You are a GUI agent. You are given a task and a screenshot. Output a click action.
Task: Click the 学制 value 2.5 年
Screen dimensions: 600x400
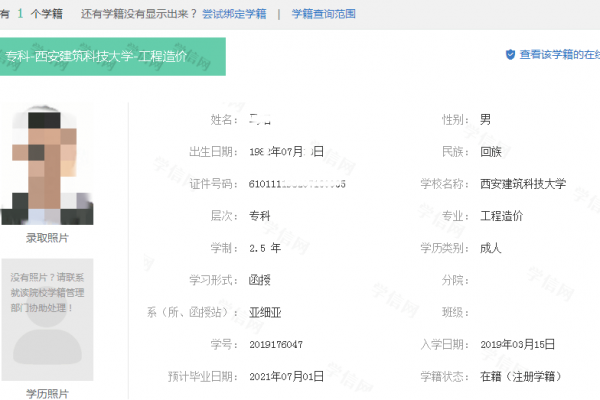(x=264, y=248)
